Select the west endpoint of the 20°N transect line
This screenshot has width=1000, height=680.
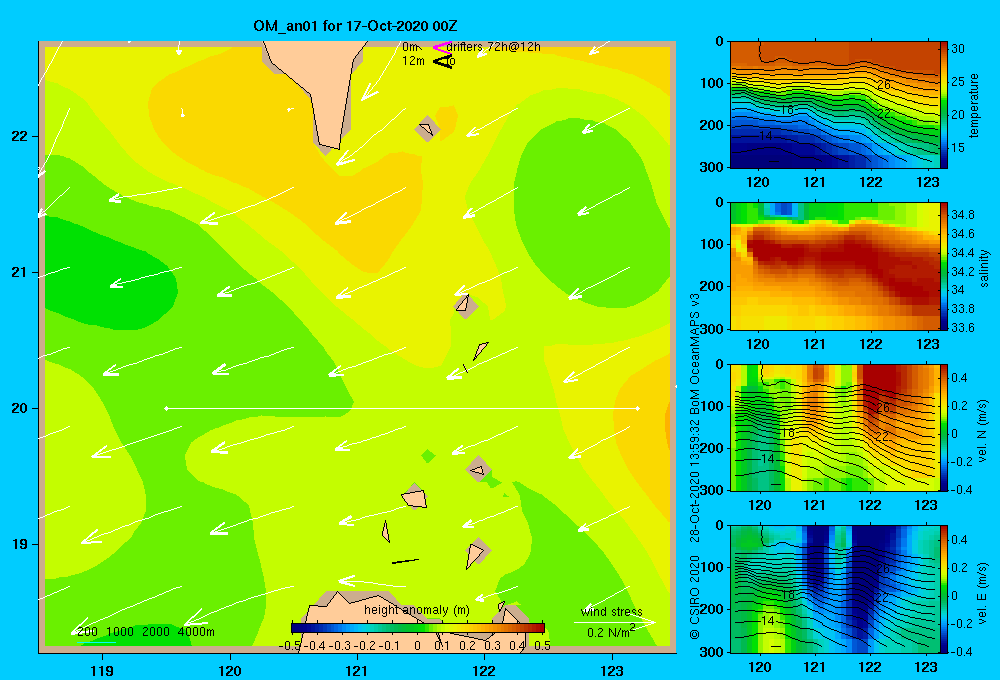click(166, 408)
